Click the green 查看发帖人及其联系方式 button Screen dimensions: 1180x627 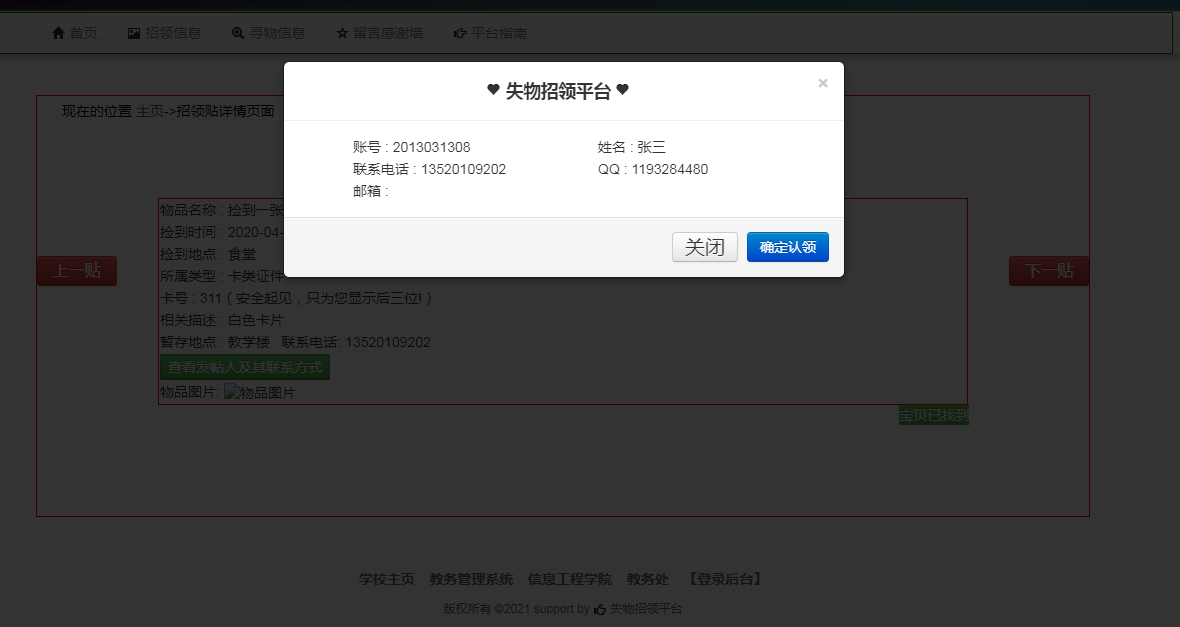[x=245, y=367]
